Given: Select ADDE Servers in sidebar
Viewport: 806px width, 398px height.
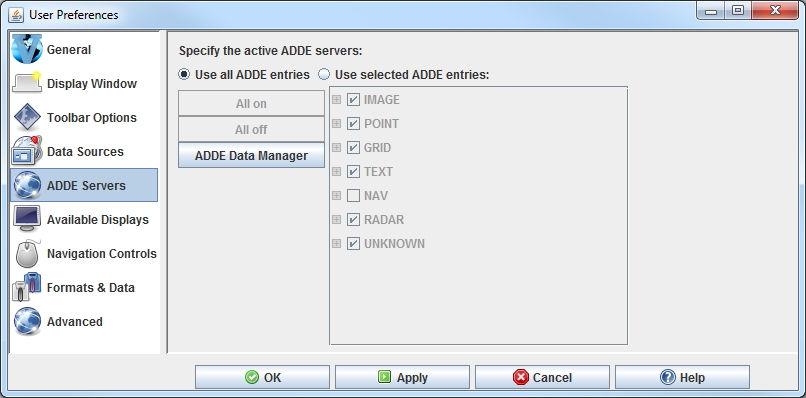Looking at the screenshot, I should point(84,185).
